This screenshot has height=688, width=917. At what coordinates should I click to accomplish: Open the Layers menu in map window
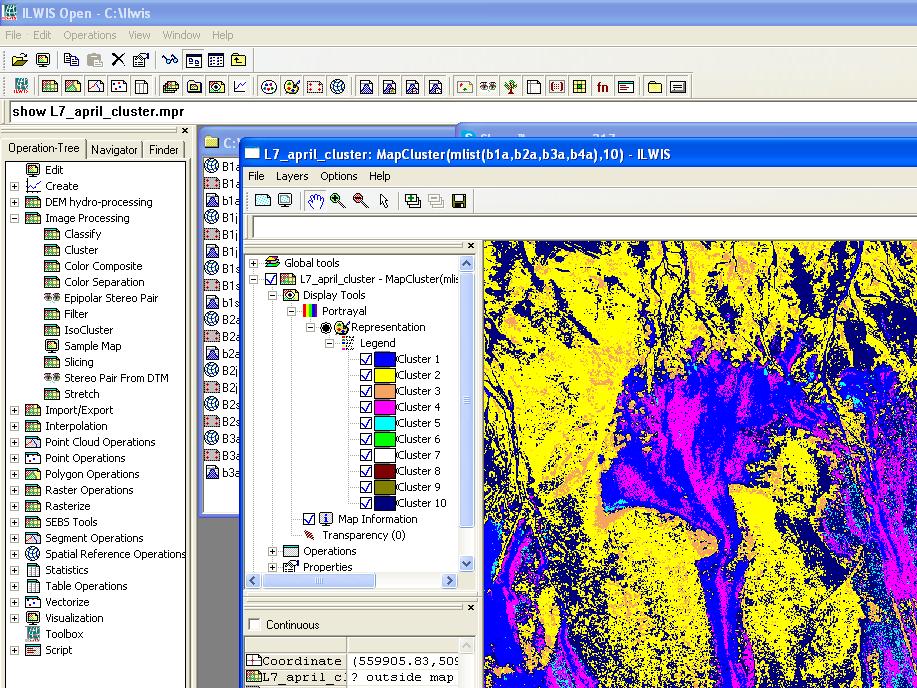(292, 176)
